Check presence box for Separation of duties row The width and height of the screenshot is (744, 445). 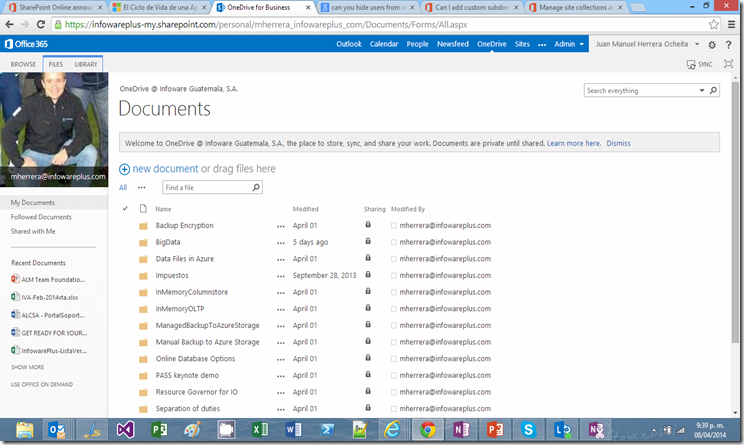click(x=394, y=409)
